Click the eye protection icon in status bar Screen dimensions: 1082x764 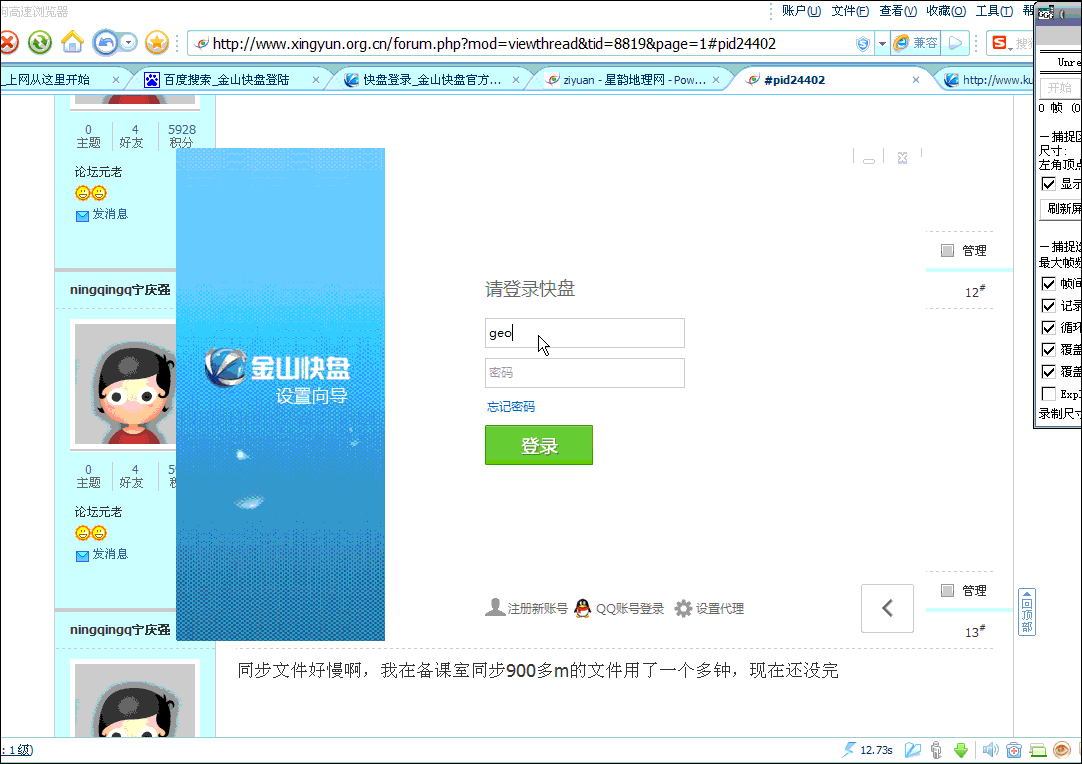click(x=1061, y=750)
